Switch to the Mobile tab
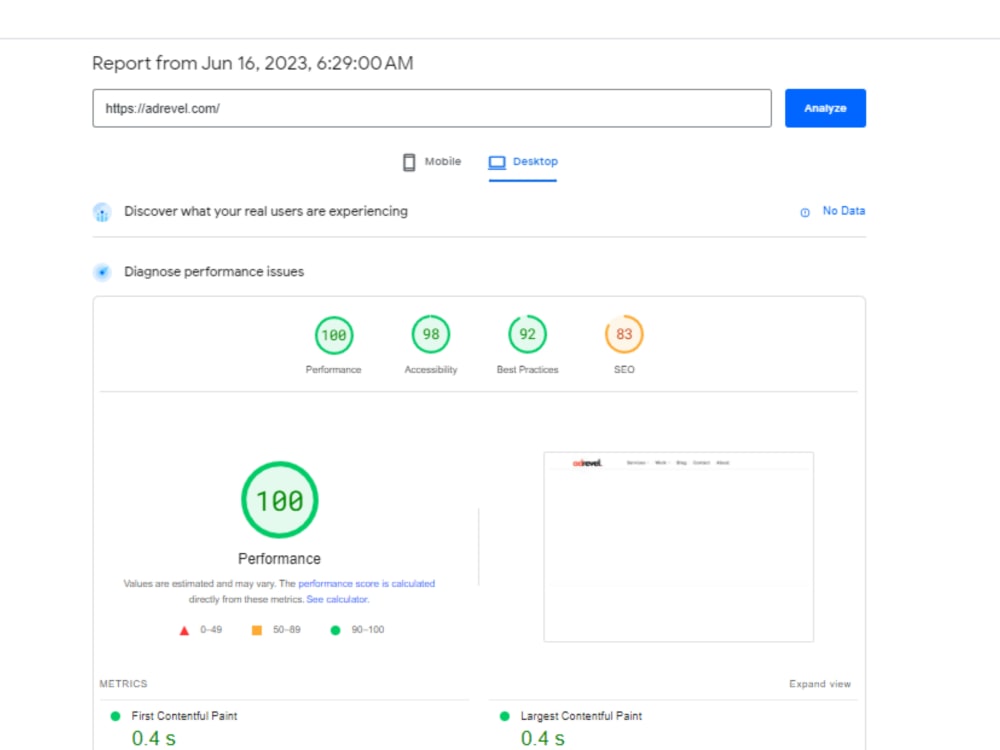The height and width of the screenshot is (750, 1000). click(x=432, y=162)
